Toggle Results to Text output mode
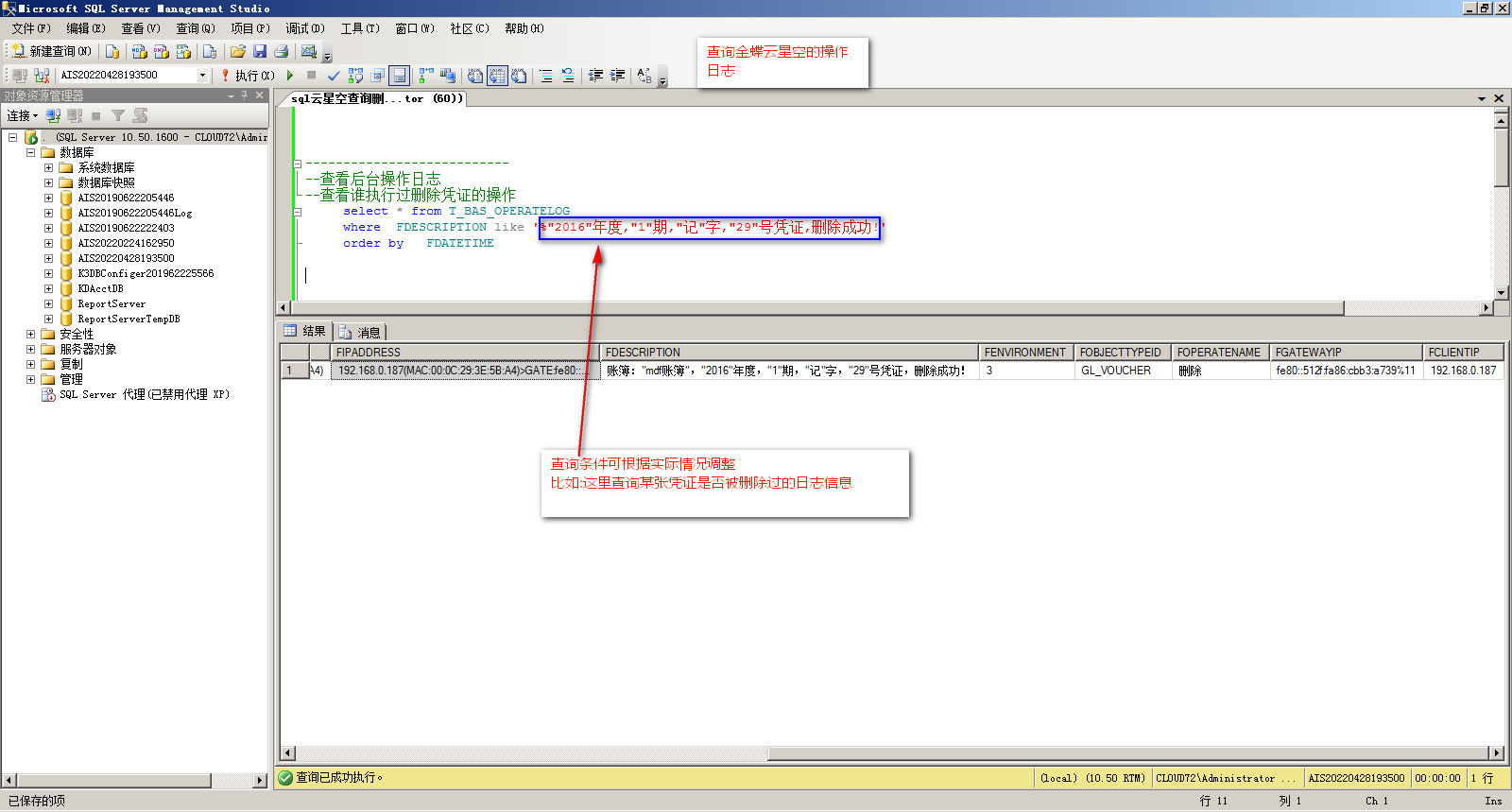The image size is (1512, 812). tap(475, 76)
